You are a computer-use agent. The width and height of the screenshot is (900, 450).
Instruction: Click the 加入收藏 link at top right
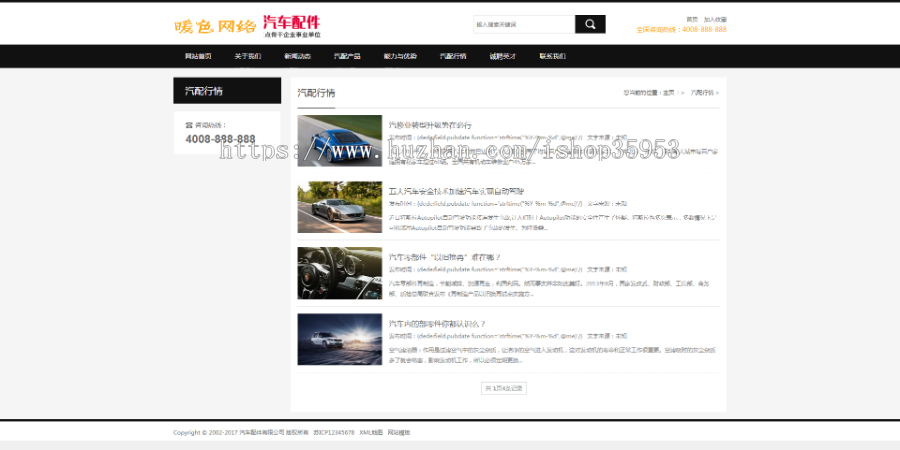[715, 19]
